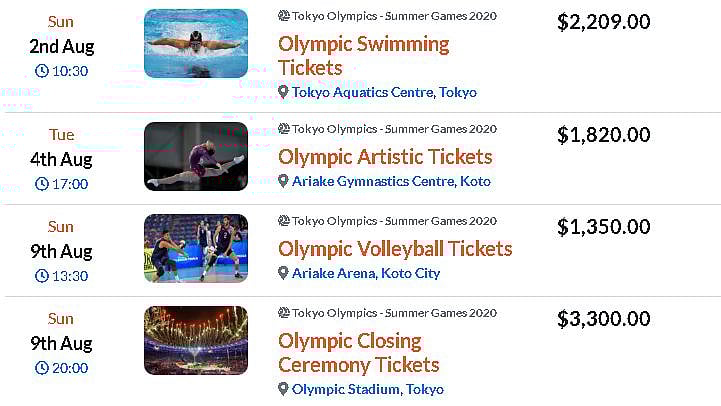
Task: Select the volleyball event thumbnail image
Action: [x=196, y=248]
